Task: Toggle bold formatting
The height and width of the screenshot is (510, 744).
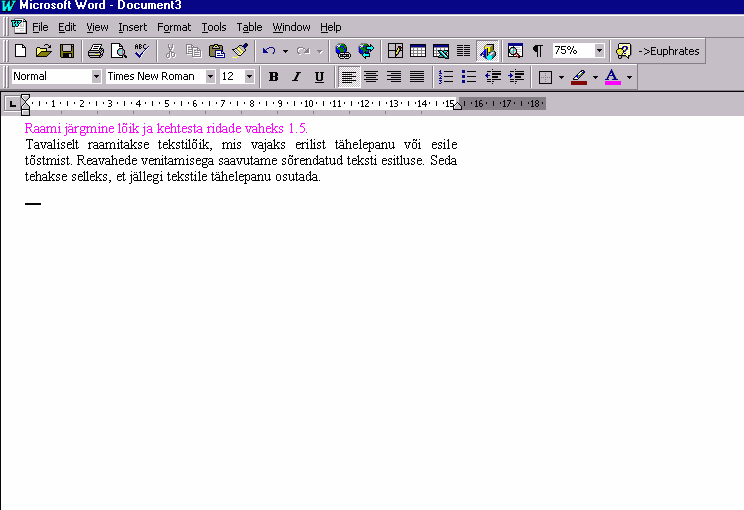Action: pyautogui.click(x=273, y=77)
